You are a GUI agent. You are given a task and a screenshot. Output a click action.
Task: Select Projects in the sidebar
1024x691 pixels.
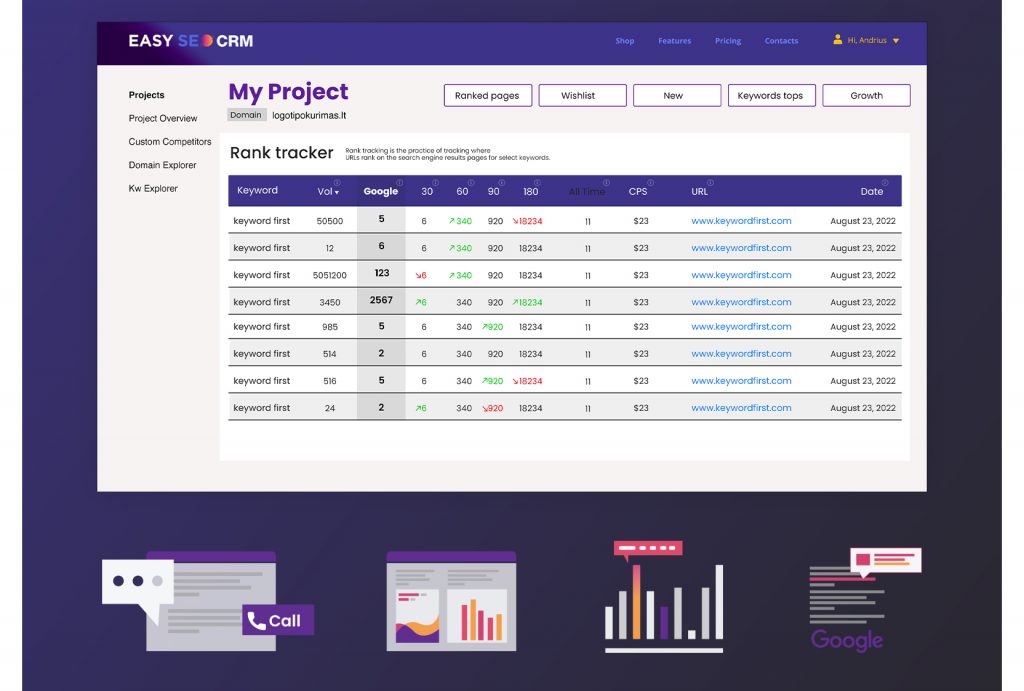click(146, 95)
